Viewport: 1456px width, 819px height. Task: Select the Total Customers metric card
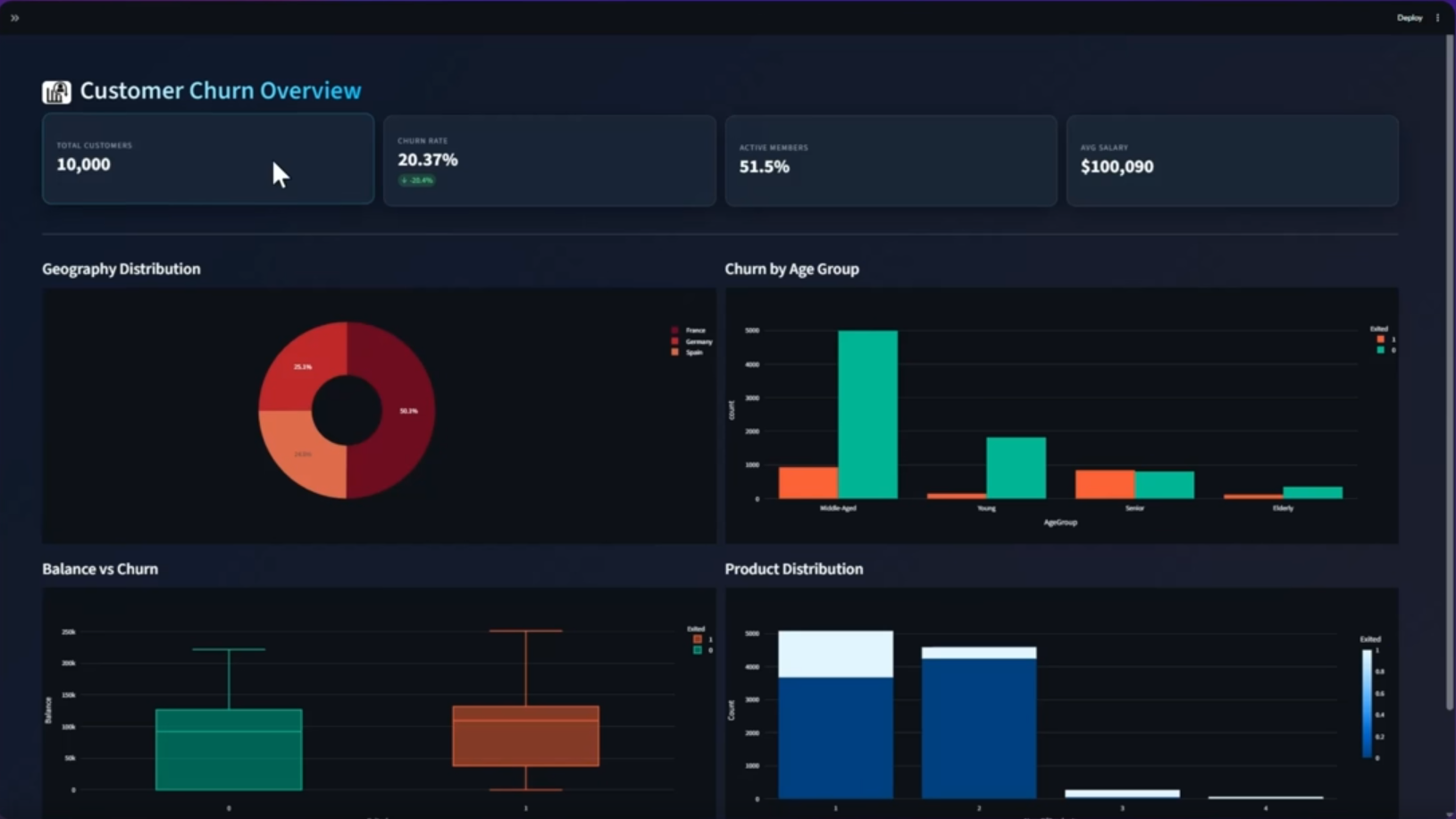[208, 159]
